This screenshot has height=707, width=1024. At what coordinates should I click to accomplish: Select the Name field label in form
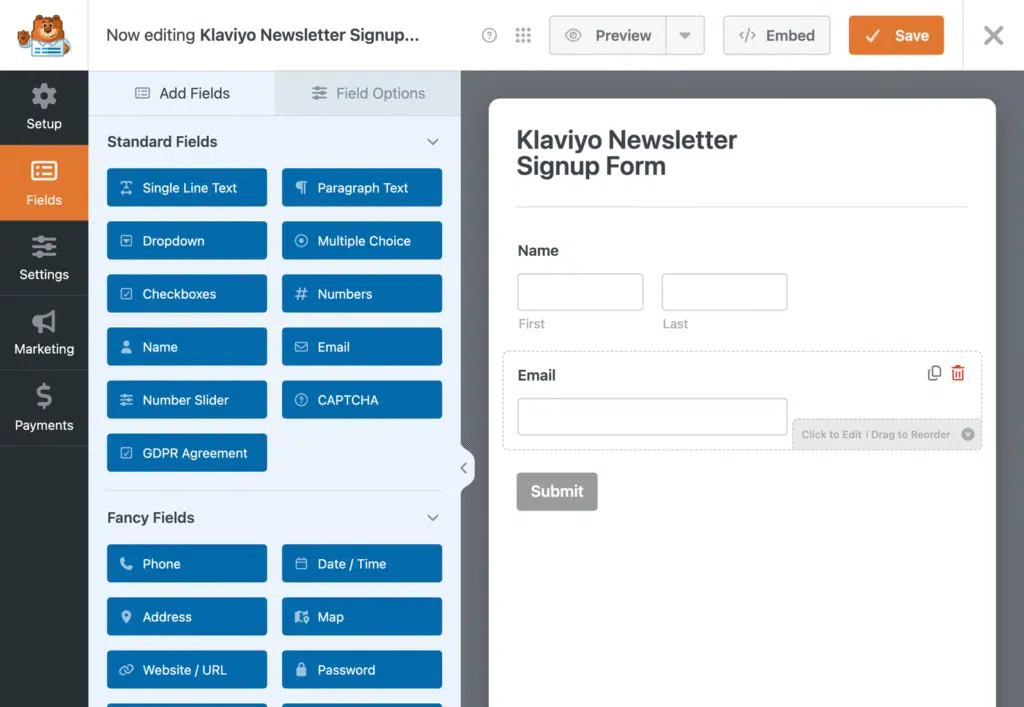coord(538,251)
